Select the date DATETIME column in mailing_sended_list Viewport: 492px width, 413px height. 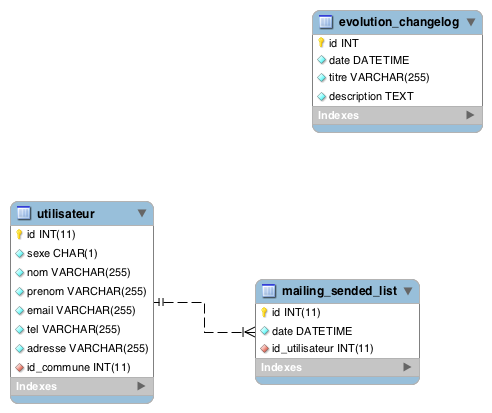(337, 331)
